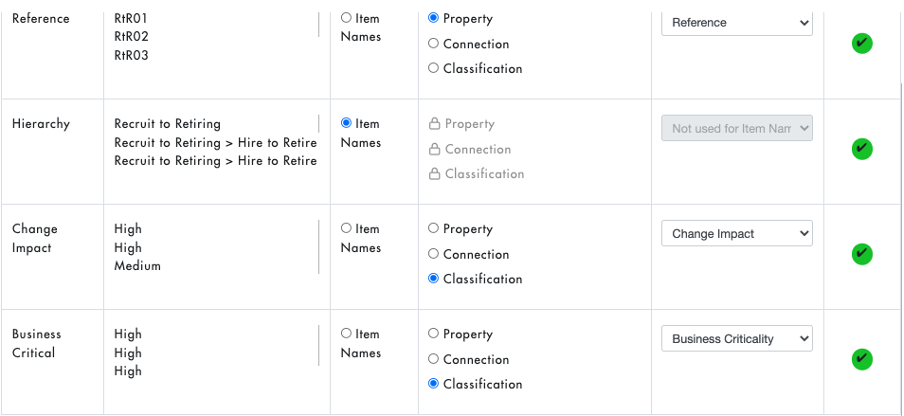Click the 'Recruit to Retiring' sample value
The image size is (904, 416).
pyautogui.click(x=167, y=124)
